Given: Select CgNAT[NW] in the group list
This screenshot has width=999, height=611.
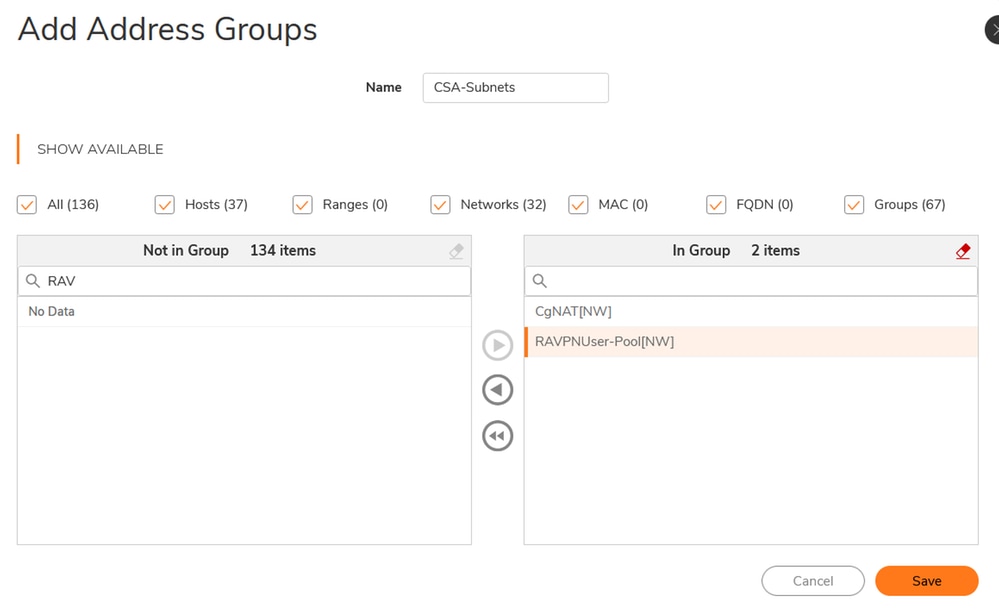Looking at the screenshot, I should click(x=573, y=312).
